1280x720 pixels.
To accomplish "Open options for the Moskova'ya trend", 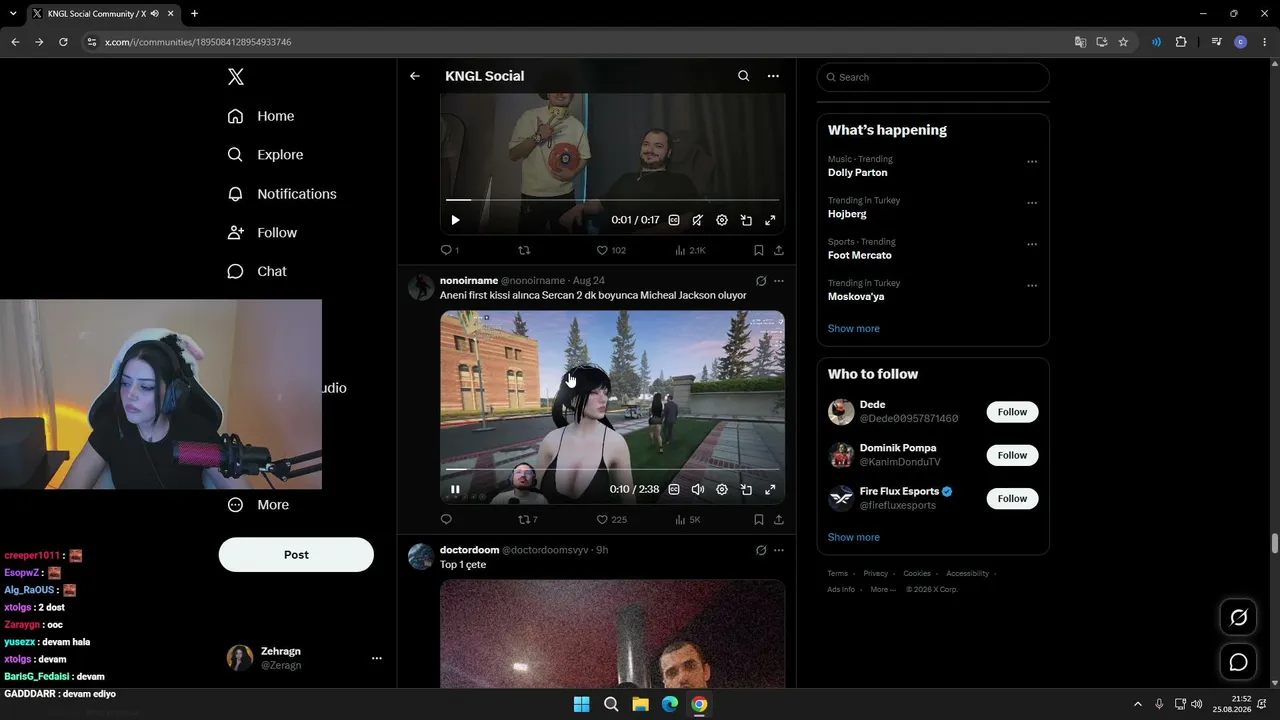I will tap(1032, 286).
